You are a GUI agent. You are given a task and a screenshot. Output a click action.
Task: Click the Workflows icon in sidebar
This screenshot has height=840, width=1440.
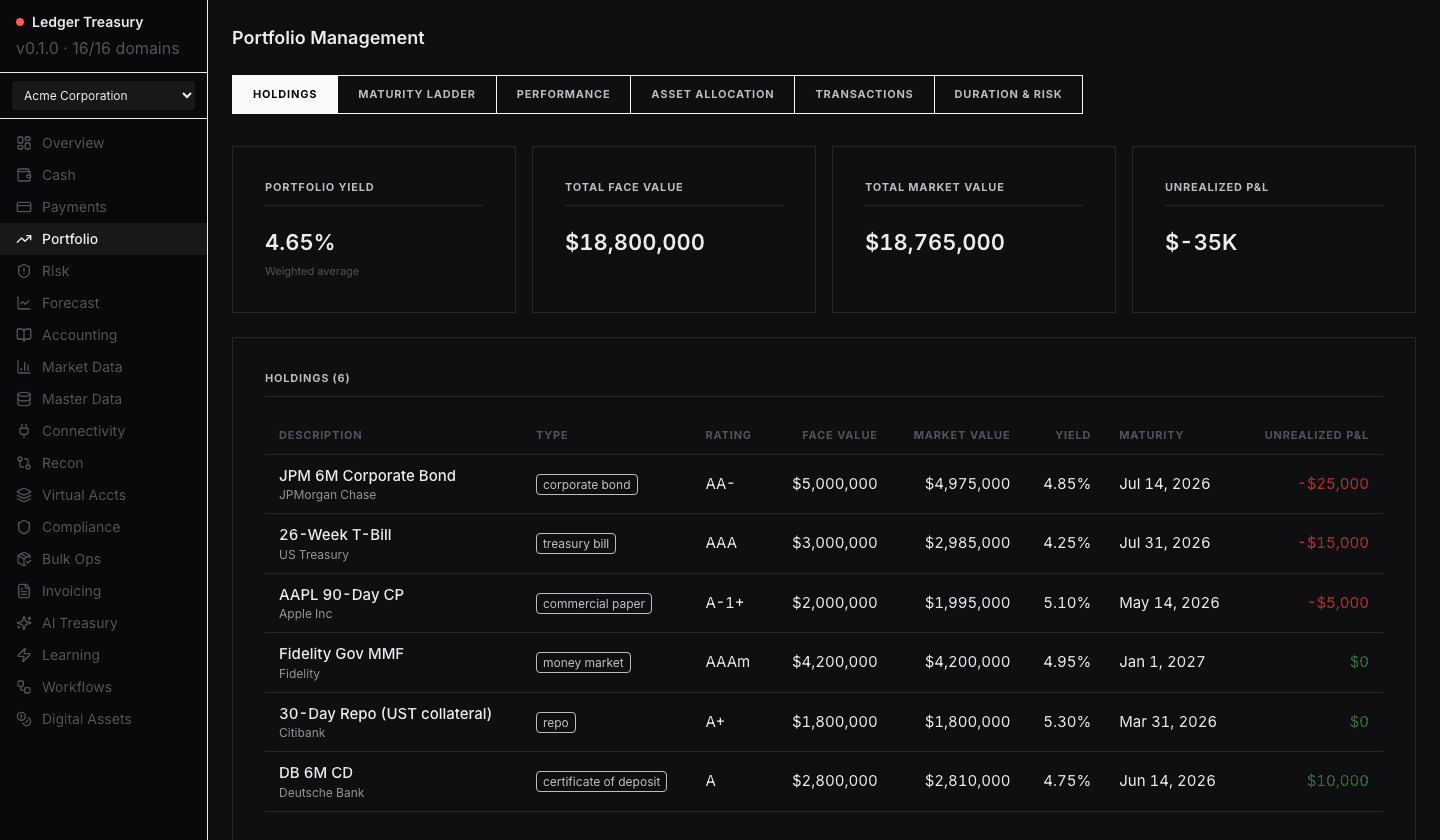click(24, 687)
